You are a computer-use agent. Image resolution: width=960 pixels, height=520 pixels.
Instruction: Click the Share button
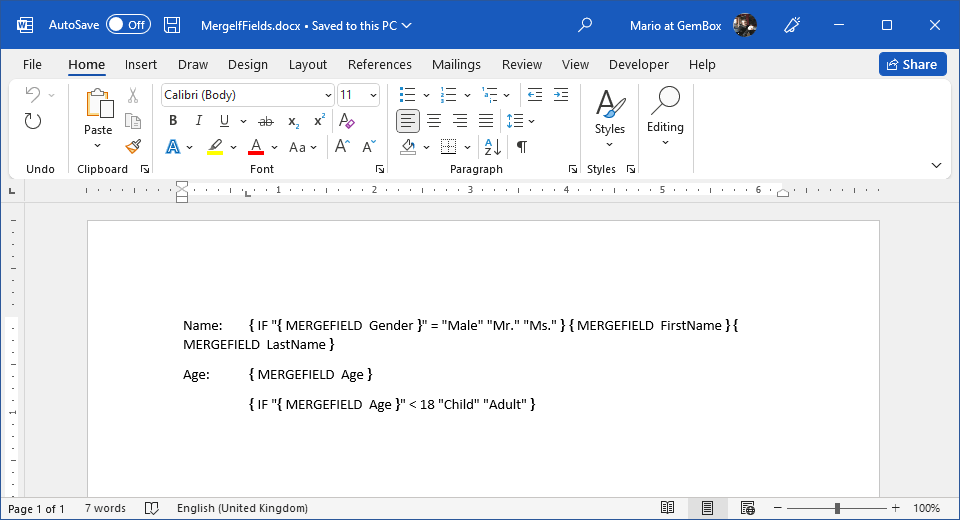pyautogui.click(x=912, y=64)
